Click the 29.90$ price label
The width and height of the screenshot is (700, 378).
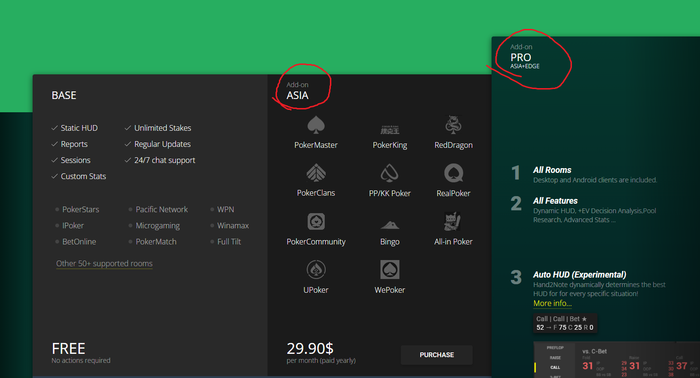tap(310, 348)
